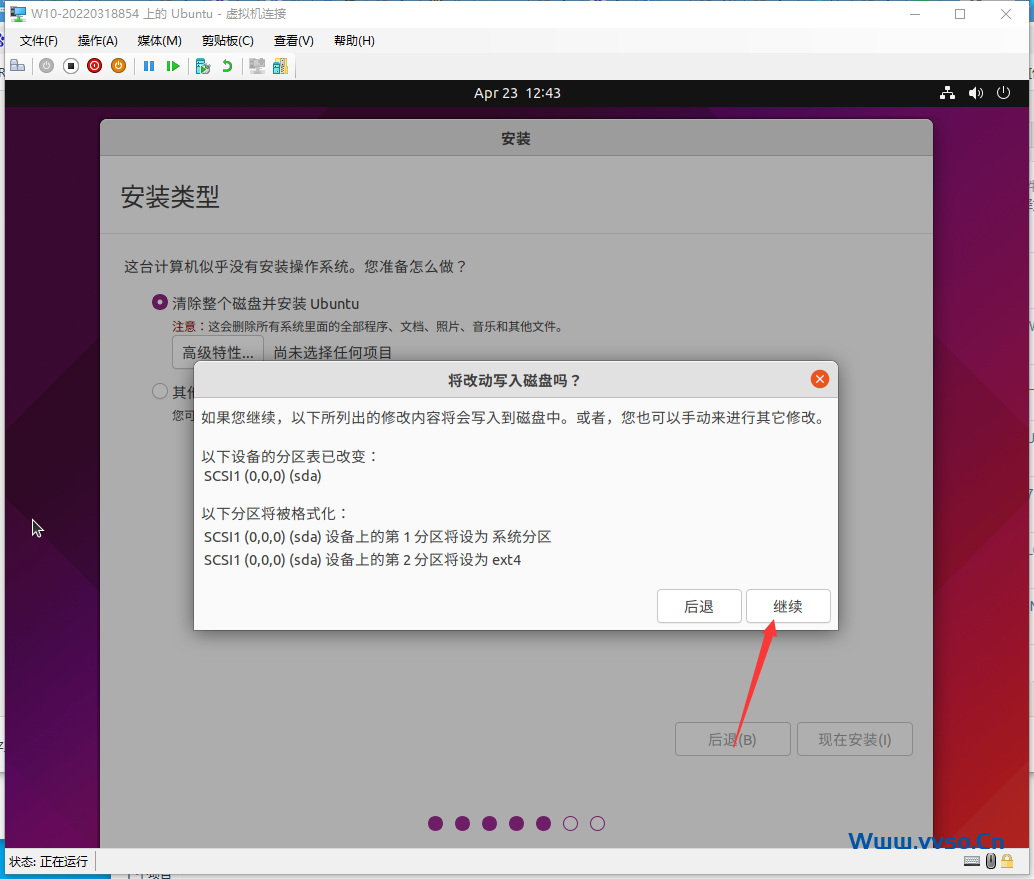This screenshot has width=1034, height=879.
Task: Pause the virtual machine
Action: pyautogui.click(x=148, y=65)
